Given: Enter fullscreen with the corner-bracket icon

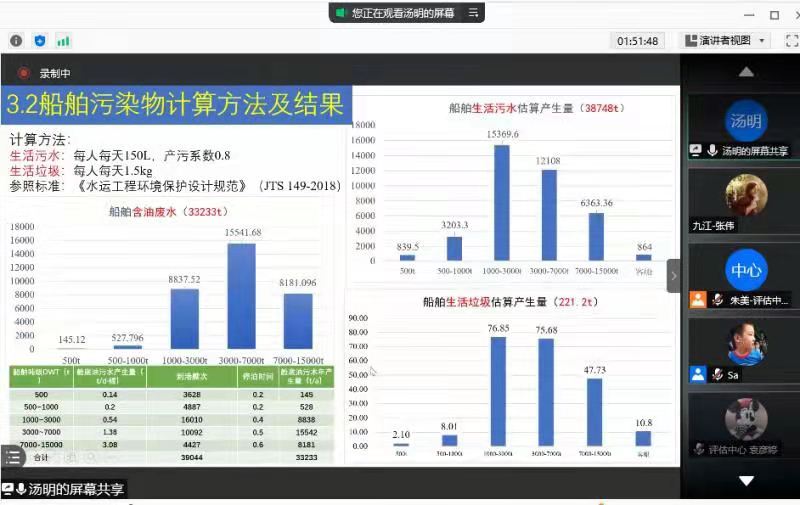Looking at the screenshot, I should pos(790,41).
